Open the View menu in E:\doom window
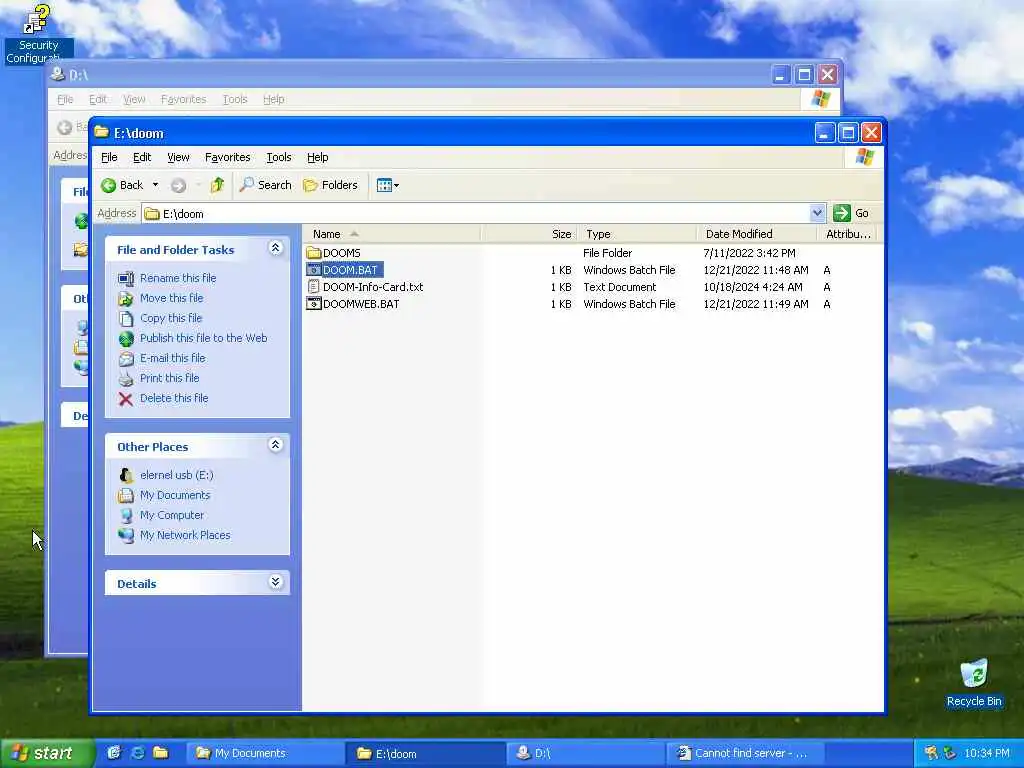 (178, 157)
